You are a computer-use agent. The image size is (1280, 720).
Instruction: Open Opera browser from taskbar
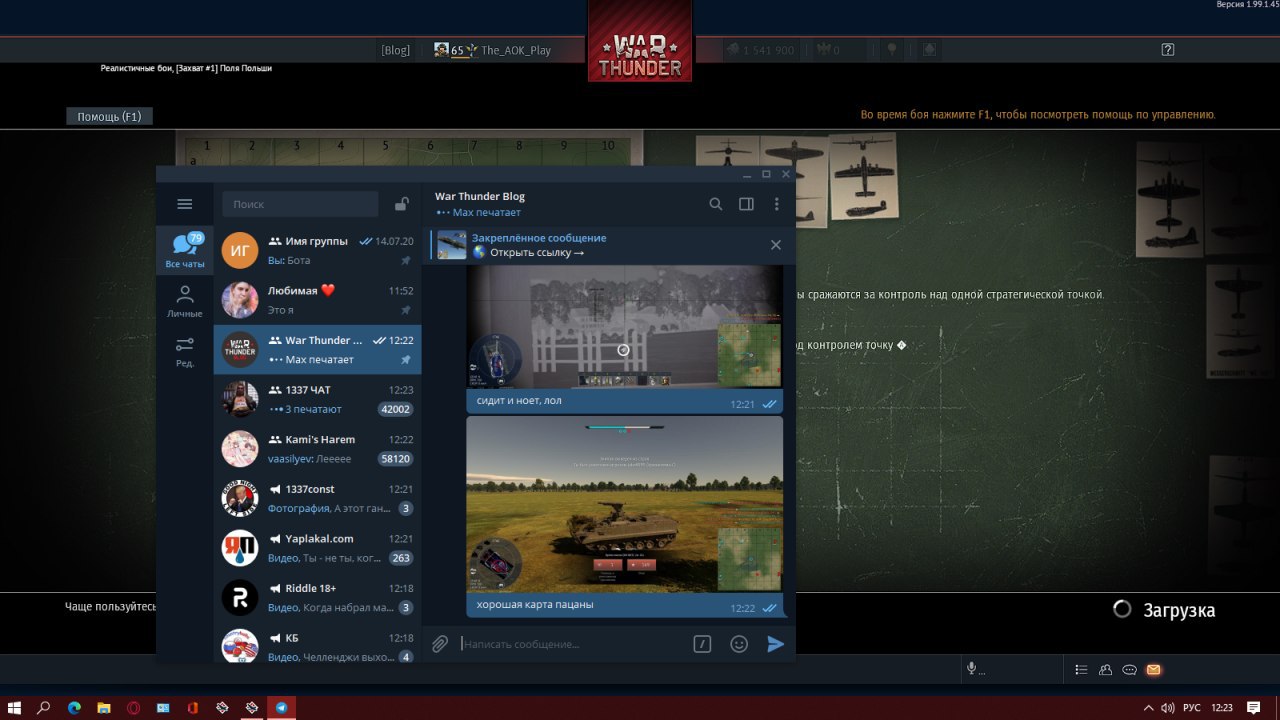[x=133, y=707]
